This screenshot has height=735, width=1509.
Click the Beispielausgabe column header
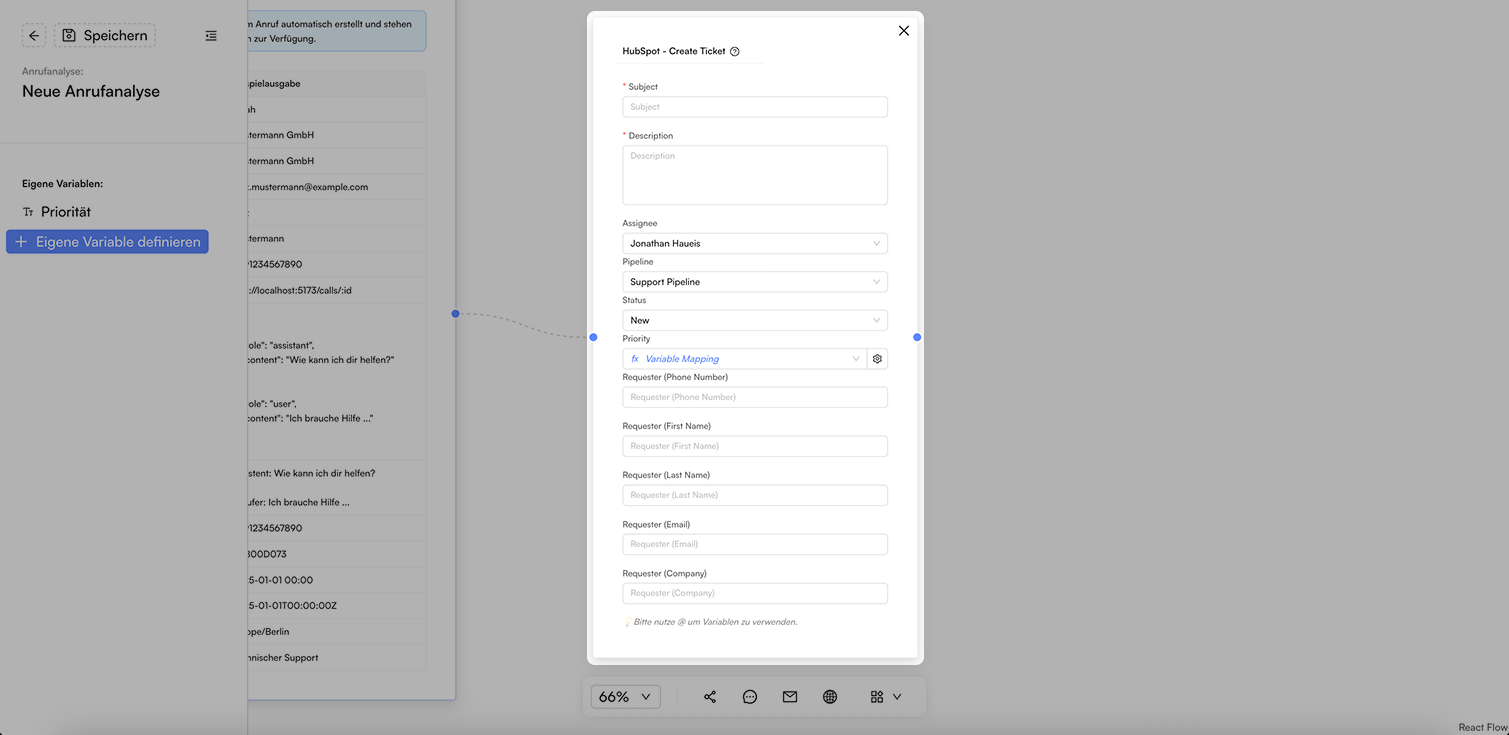point(337,84)
